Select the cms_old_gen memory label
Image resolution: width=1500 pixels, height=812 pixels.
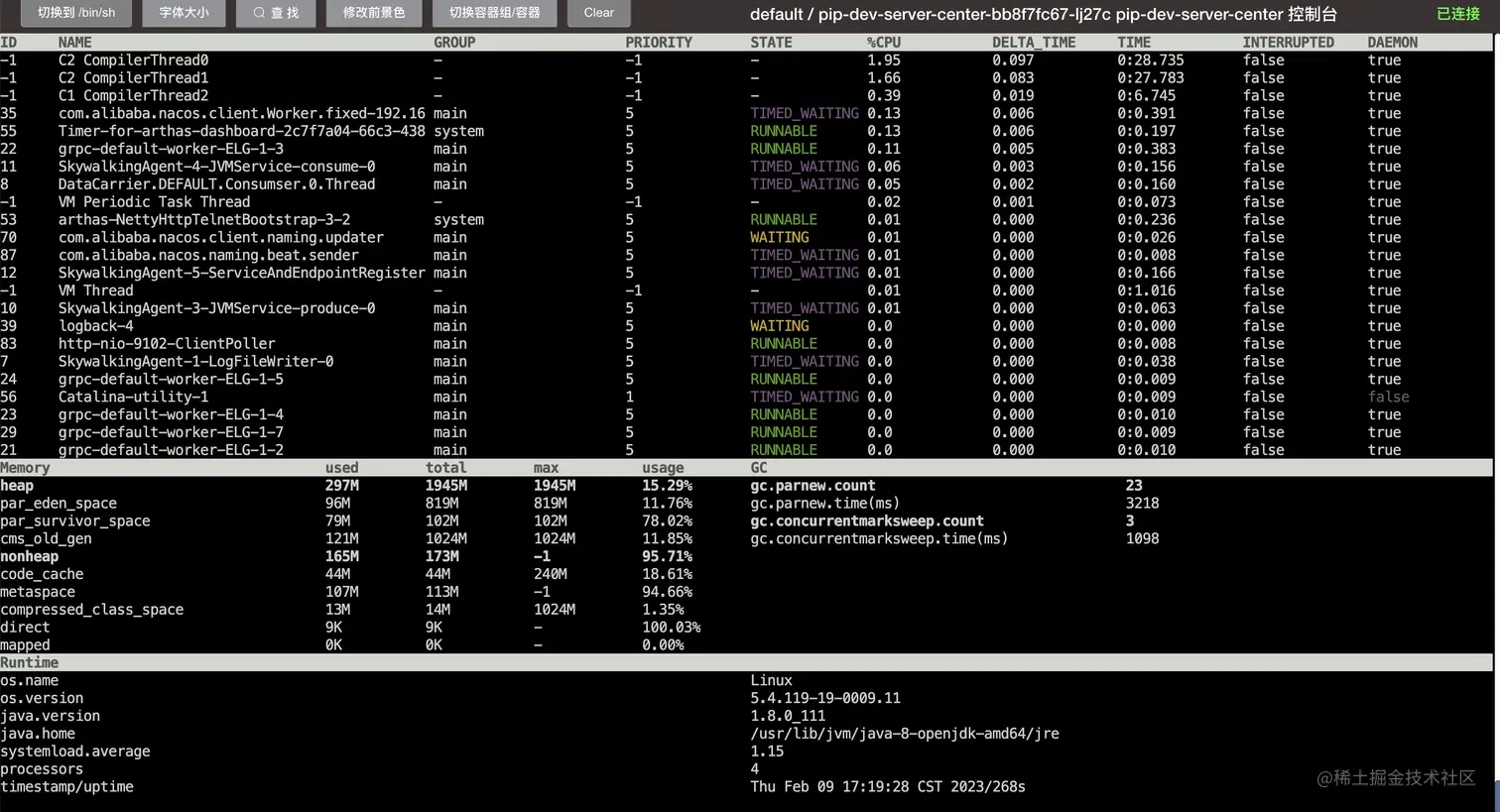(46, 539)
